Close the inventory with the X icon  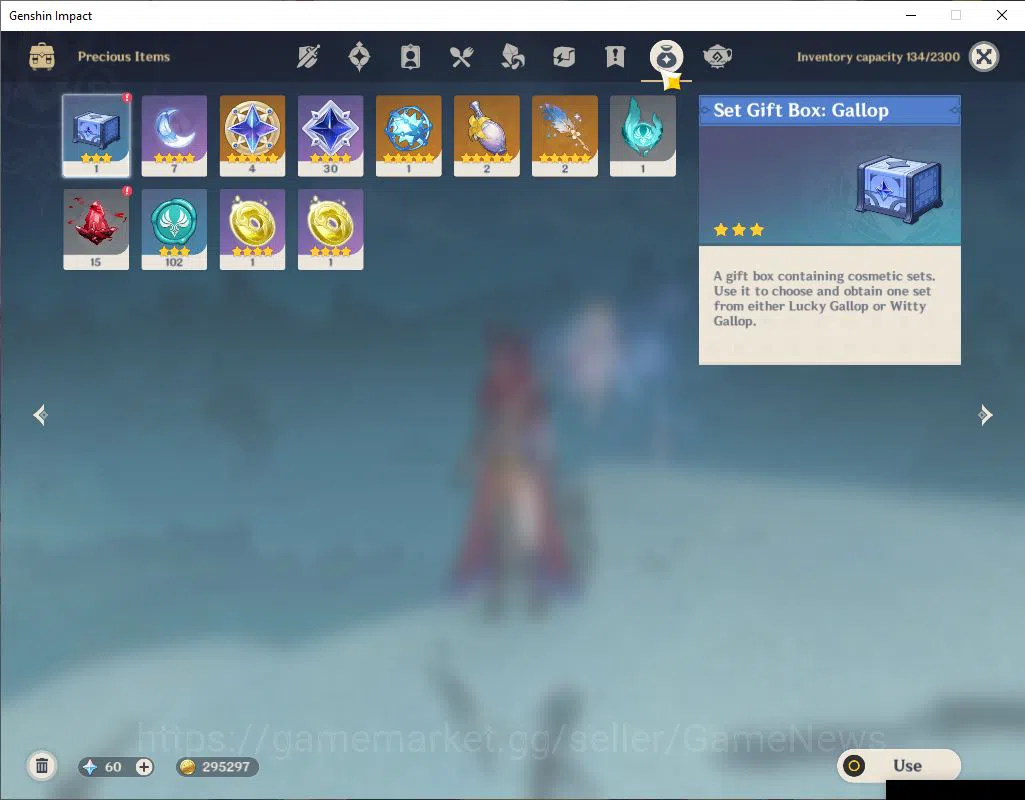(984, 57)
